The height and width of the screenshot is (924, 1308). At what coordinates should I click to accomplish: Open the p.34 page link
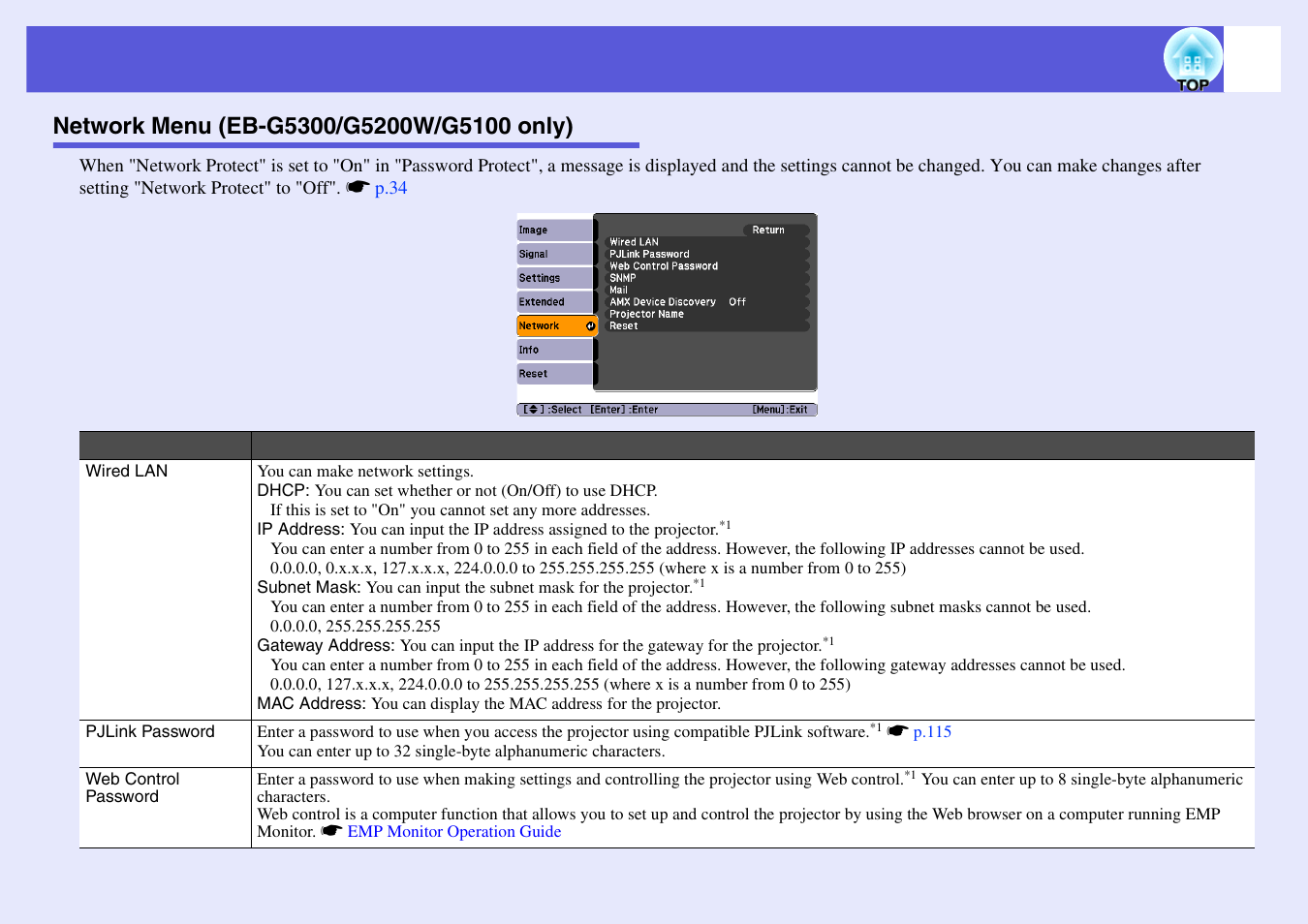point(390,188)
